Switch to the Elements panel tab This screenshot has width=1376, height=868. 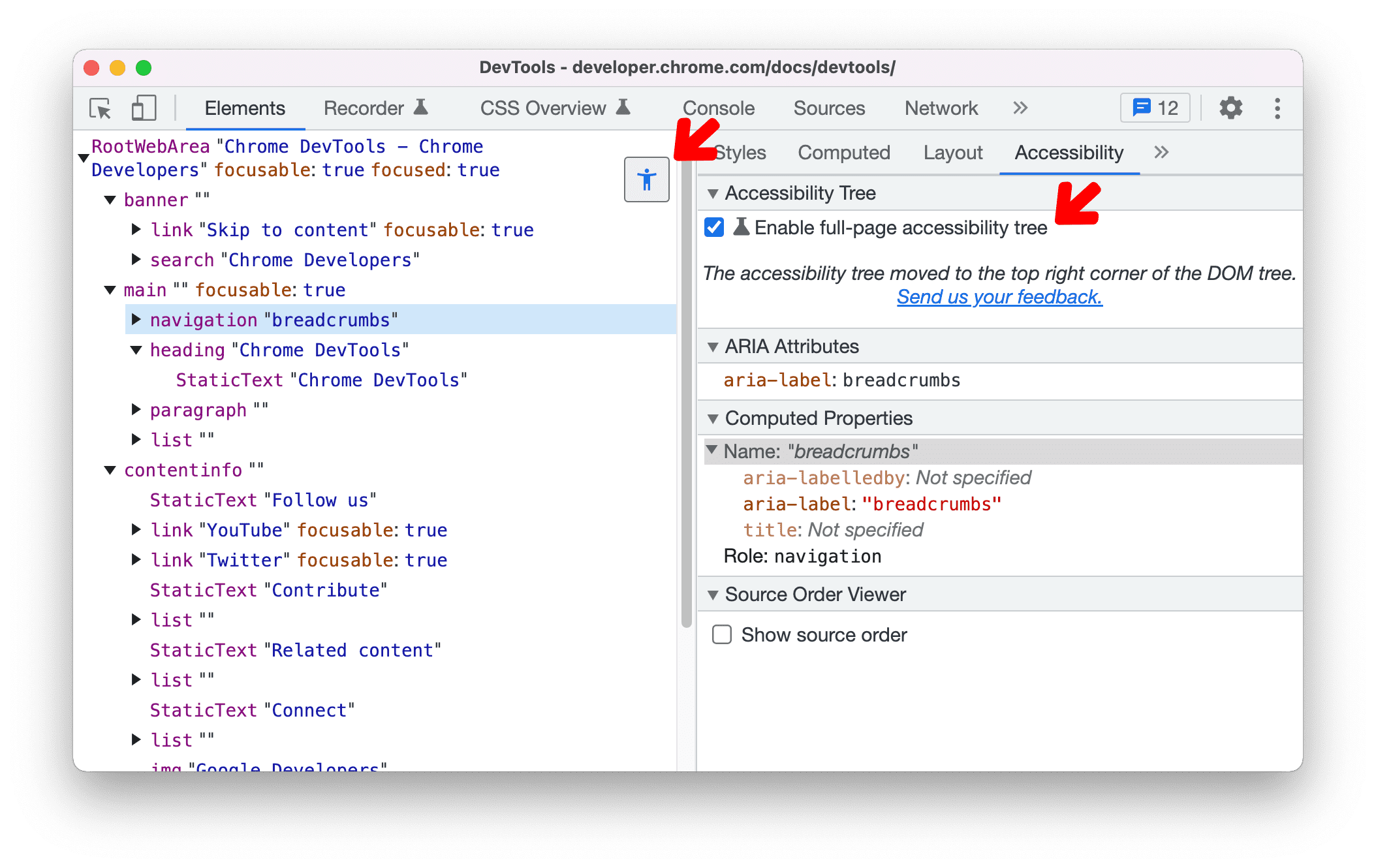click(245, 108)
